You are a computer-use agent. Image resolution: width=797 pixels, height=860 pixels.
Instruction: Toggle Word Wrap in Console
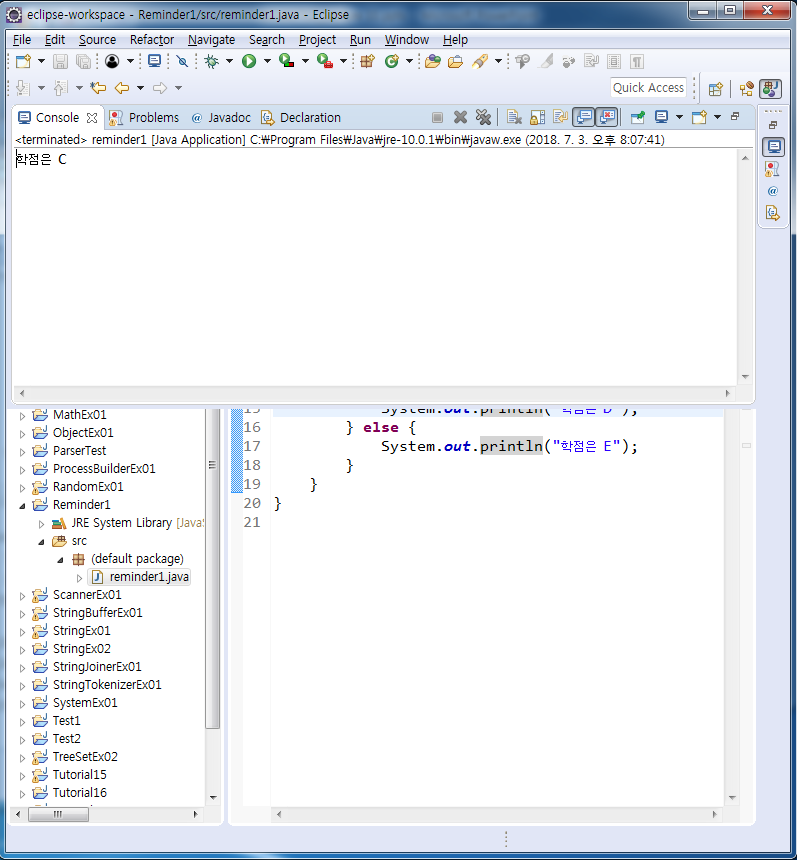[x=560, y=117]
